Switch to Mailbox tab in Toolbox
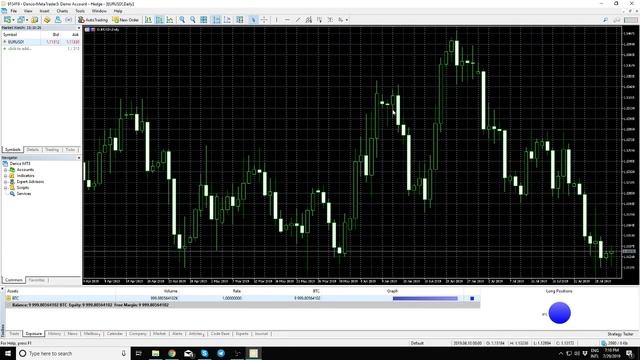640x360 pixels. click(x=91, y=334)
